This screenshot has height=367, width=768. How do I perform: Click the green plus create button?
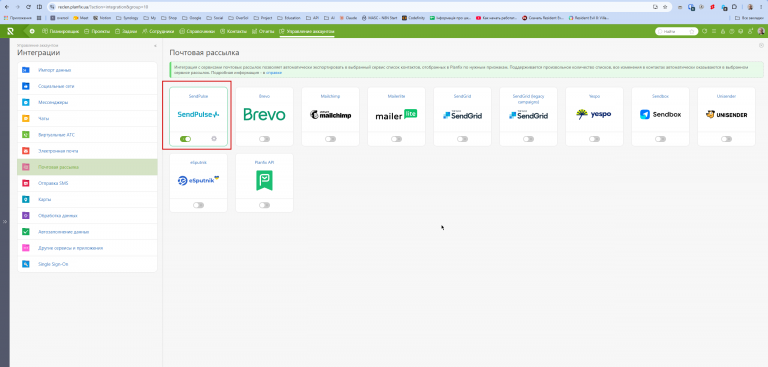click(x=32, y=31)
